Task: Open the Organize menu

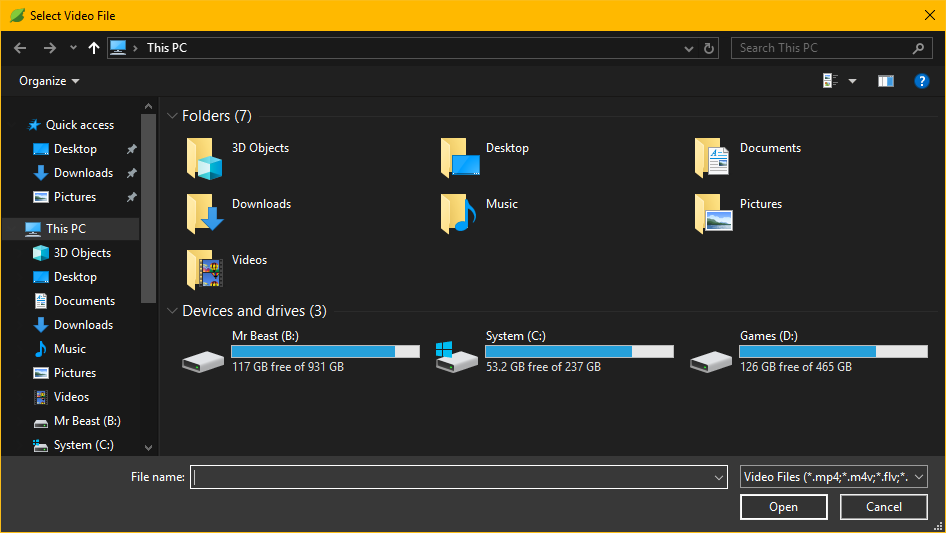Action: 49,81
